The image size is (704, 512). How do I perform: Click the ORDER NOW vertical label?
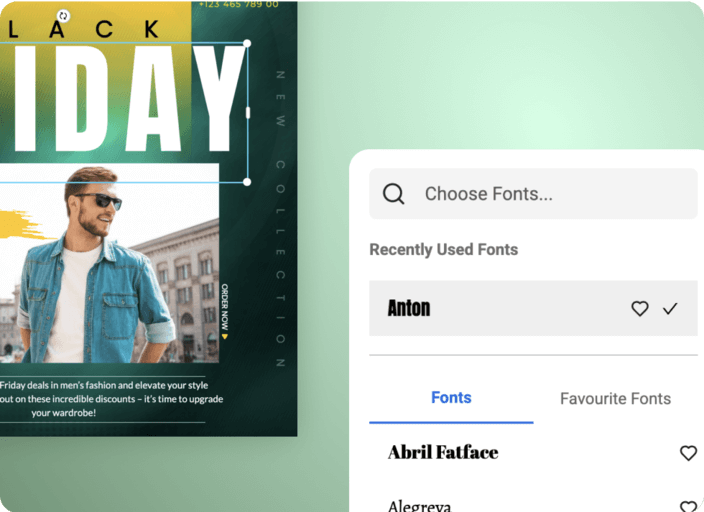pyautogui.click(x=224, y=311)
